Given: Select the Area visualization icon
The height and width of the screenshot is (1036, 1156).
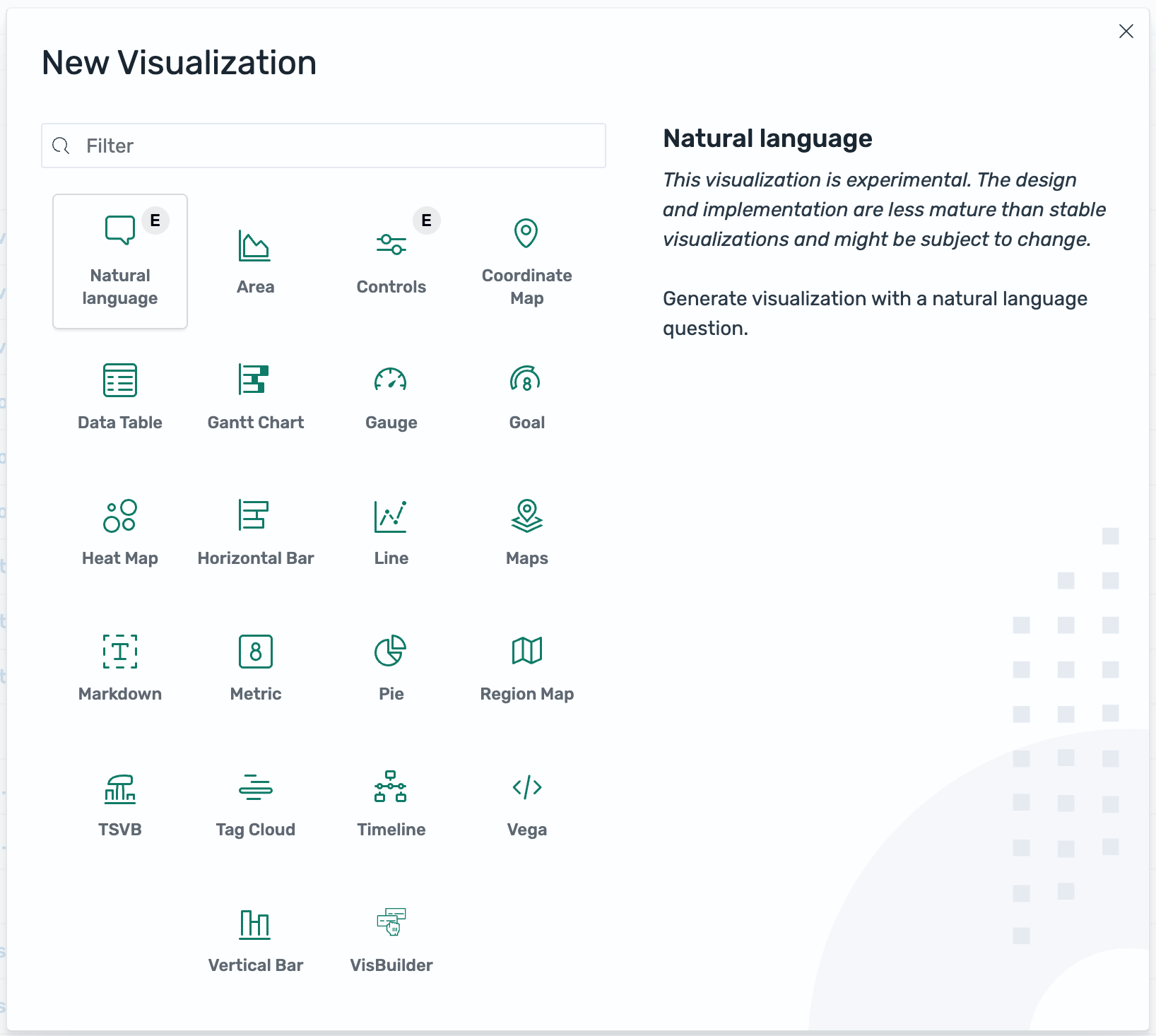Looking at the screenshot, I should [x=255, y=259].
